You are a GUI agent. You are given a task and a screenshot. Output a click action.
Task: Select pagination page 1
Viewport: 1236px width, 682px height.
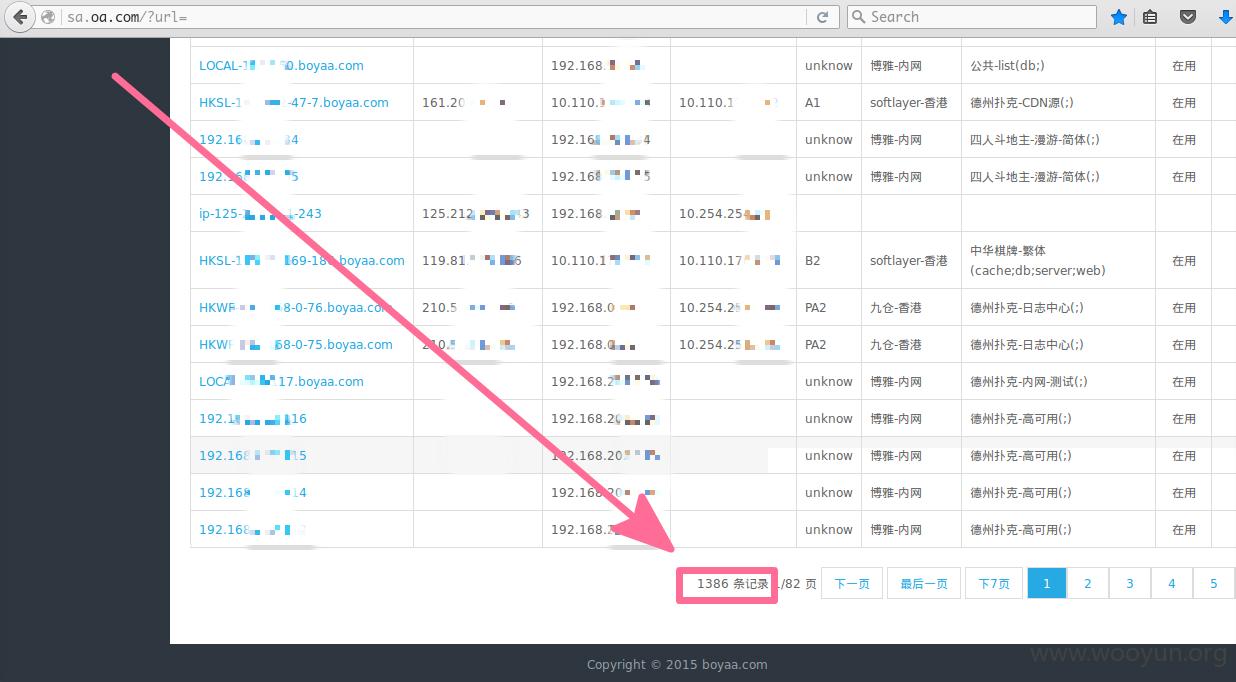[x=1047, y=584]
